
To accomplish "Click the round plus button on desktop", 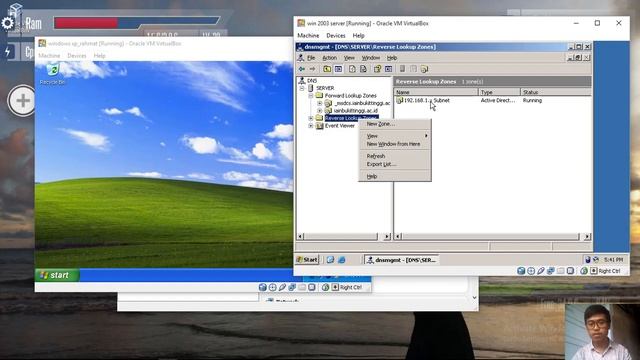I will [x=22, y=100].
